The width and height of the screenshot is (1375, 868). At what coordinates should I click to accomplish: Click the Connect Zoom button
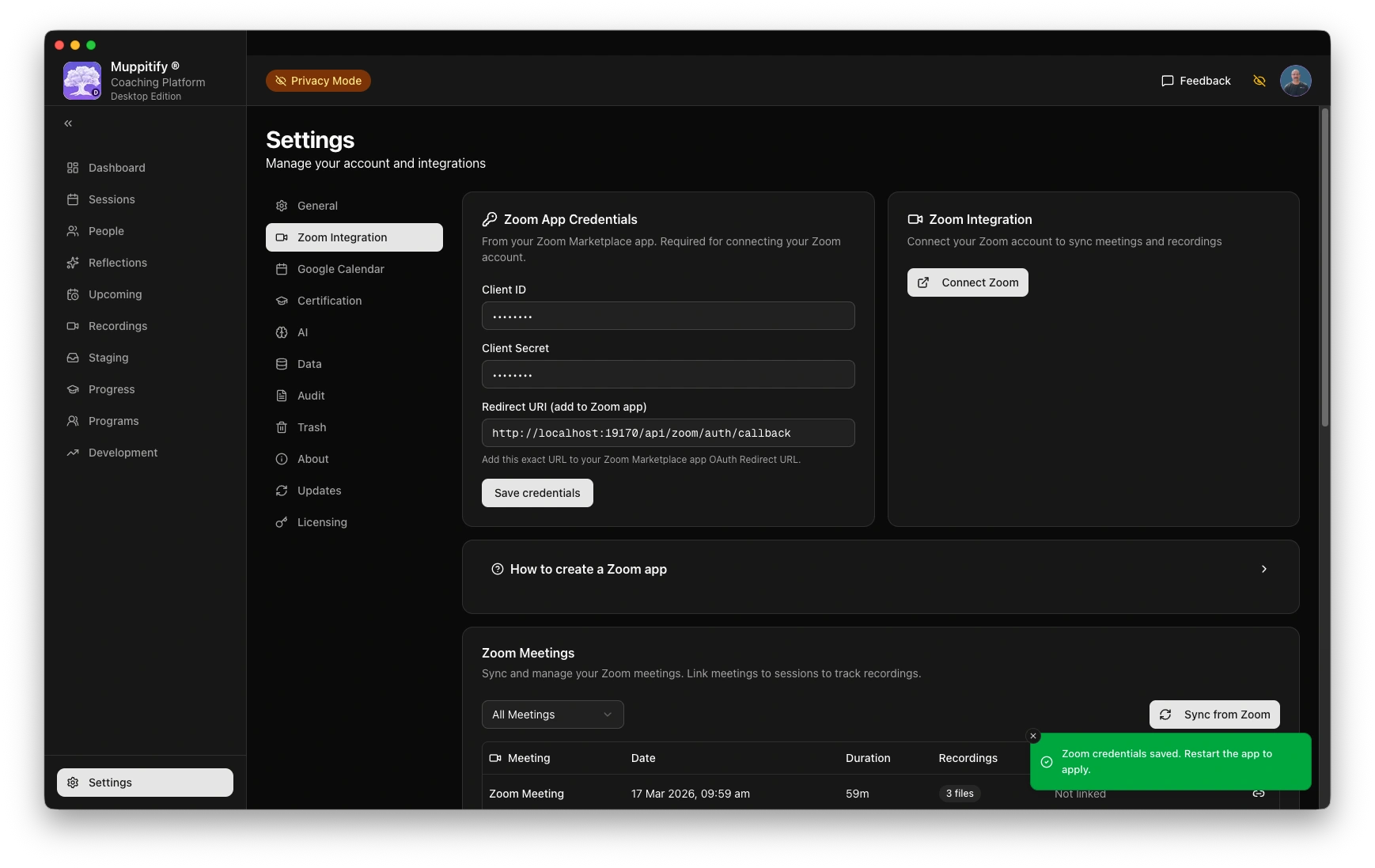pyautogui.click(x=968, y=282)
